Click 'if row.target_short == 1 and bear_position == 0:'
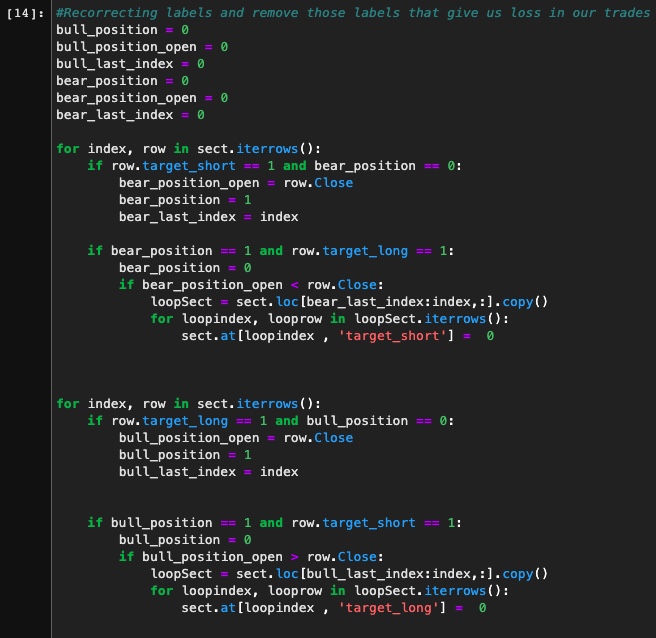656x638 pixels. (x=274, y=166)
